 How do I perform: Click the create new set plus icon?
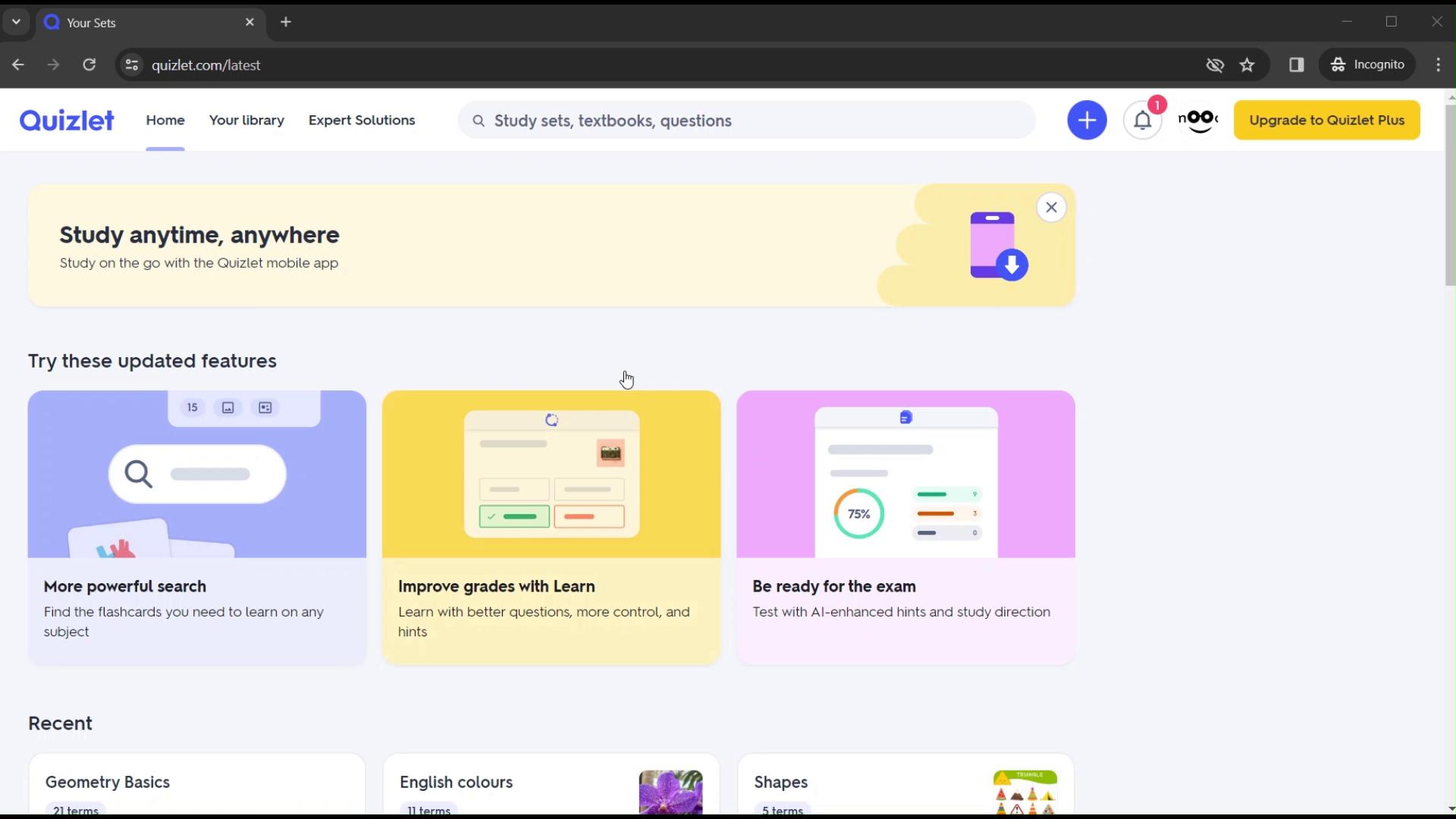(x=1087, y=120)
